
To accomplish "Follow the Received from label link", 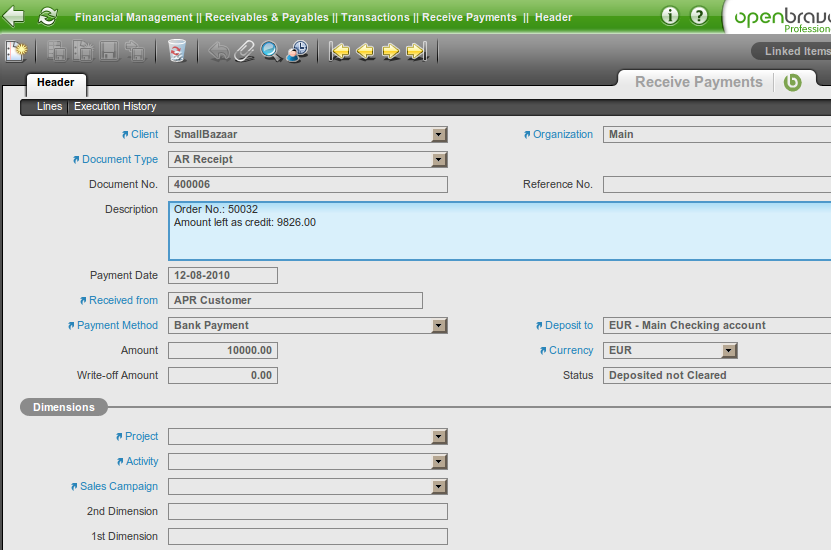I will tap(123, 301).
